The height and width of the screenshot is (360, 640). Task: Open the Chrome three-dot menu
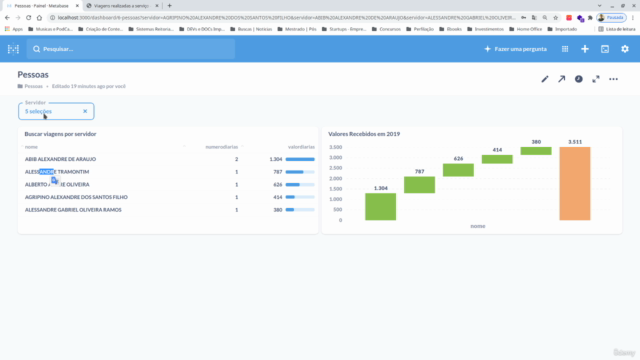tap(633, 18)
